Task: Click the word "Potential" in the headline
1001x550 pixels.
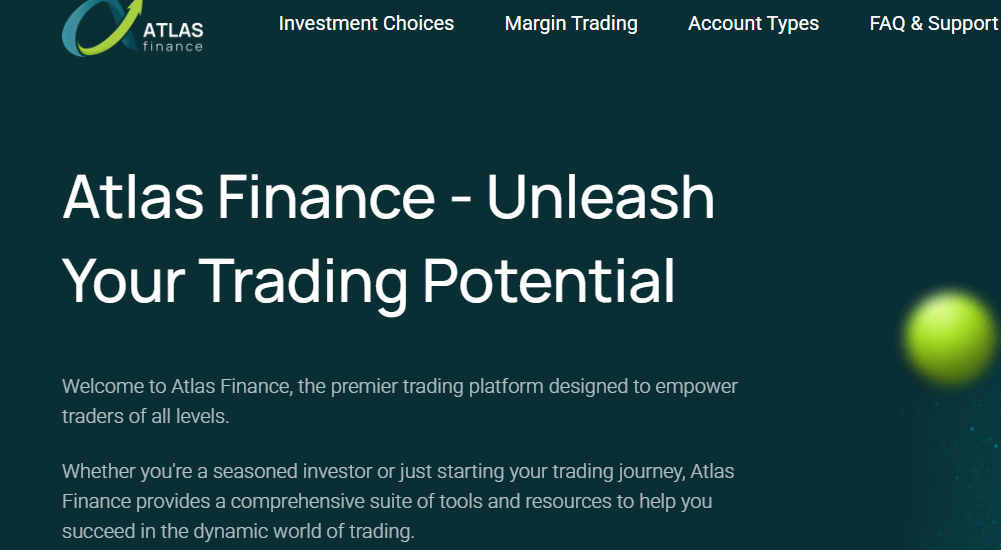Action: click(x=549, y=280)
